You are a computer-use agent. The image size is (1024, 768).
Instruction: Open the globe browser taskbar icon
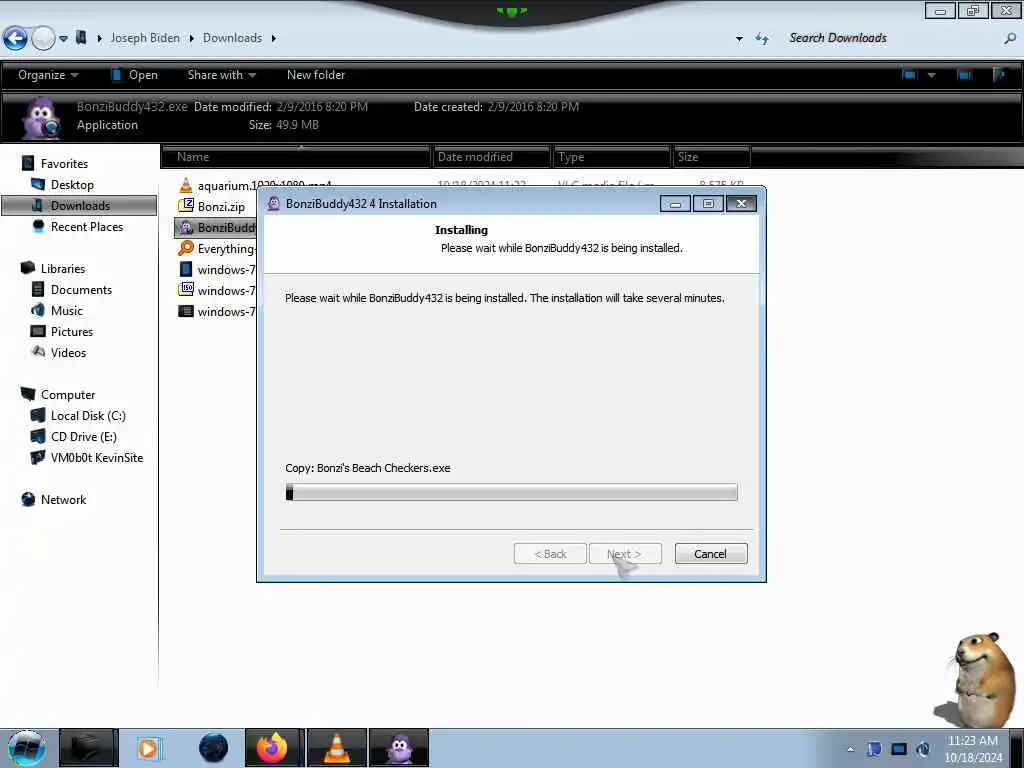[214, 748]
